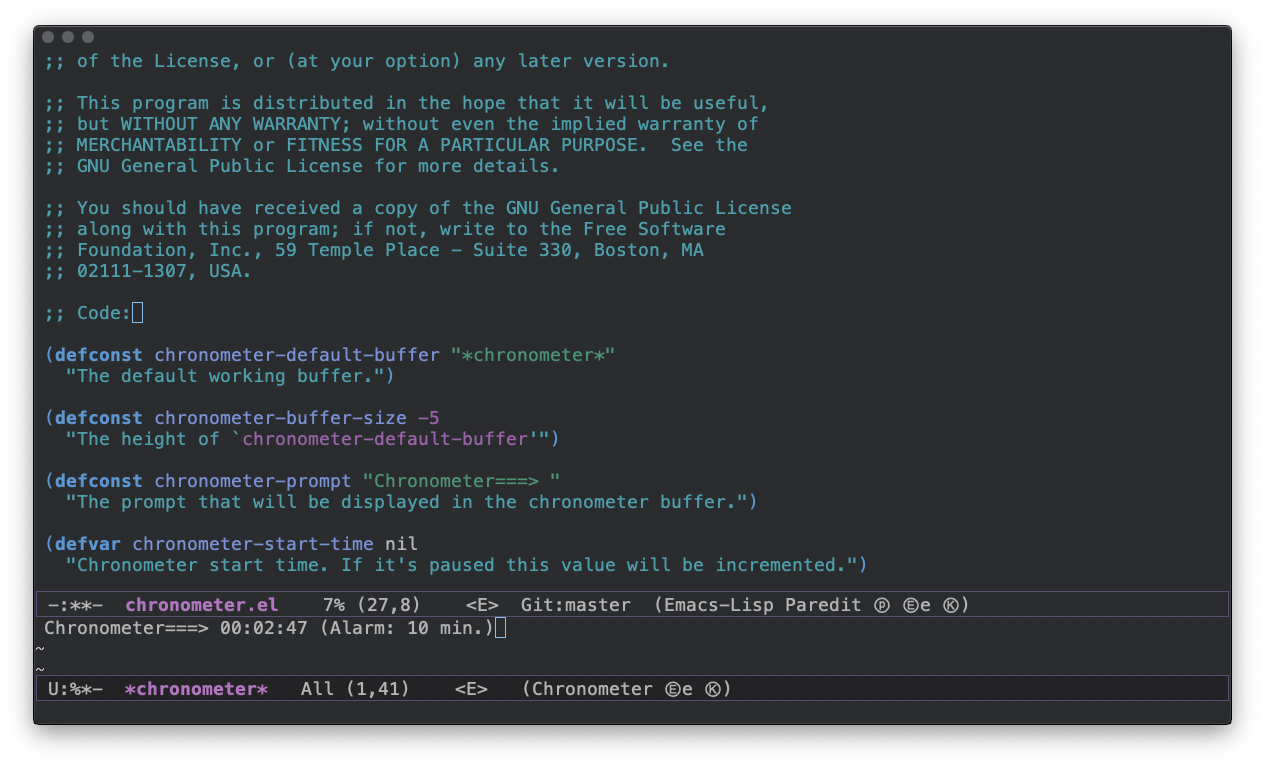The width and height of the screenshot is (1265, 766).
Task: Click circled K icon in *chronometer* mode line
Action: click(712, 689)
